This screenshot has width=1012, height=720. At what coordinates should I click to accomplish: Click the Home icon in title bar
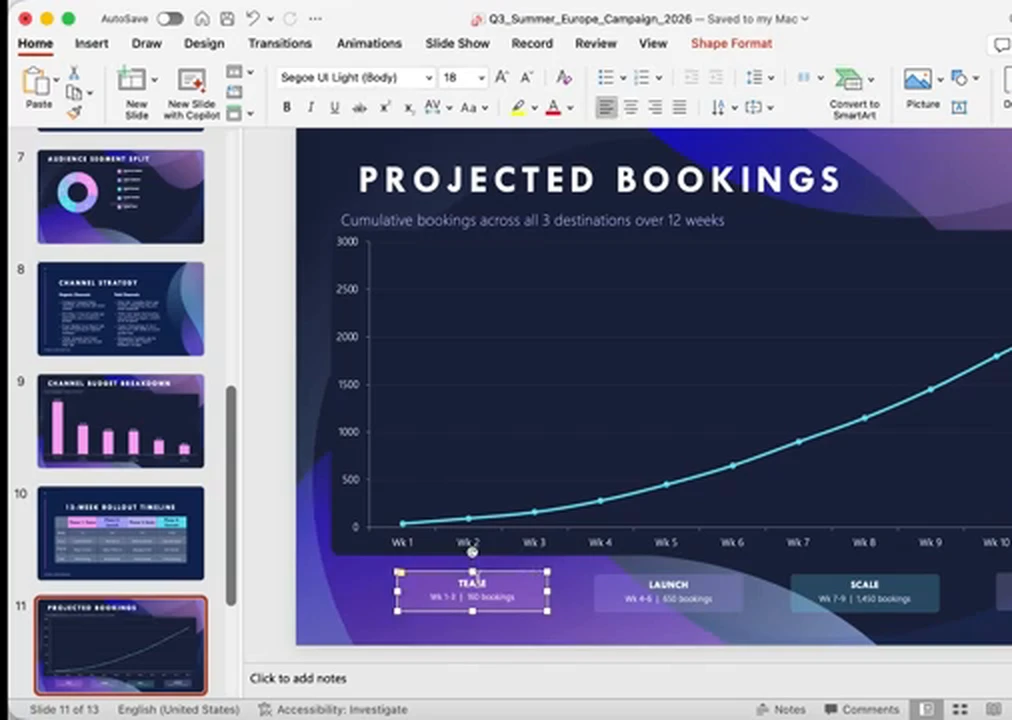coord(202,19)
